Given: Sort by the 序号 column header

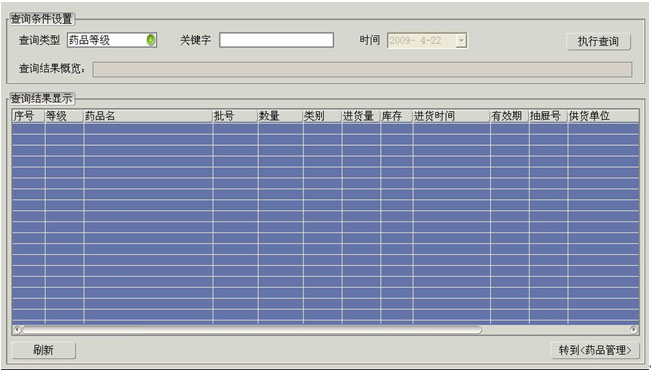Looking at the screenshot, I should (x=28, y=116).
